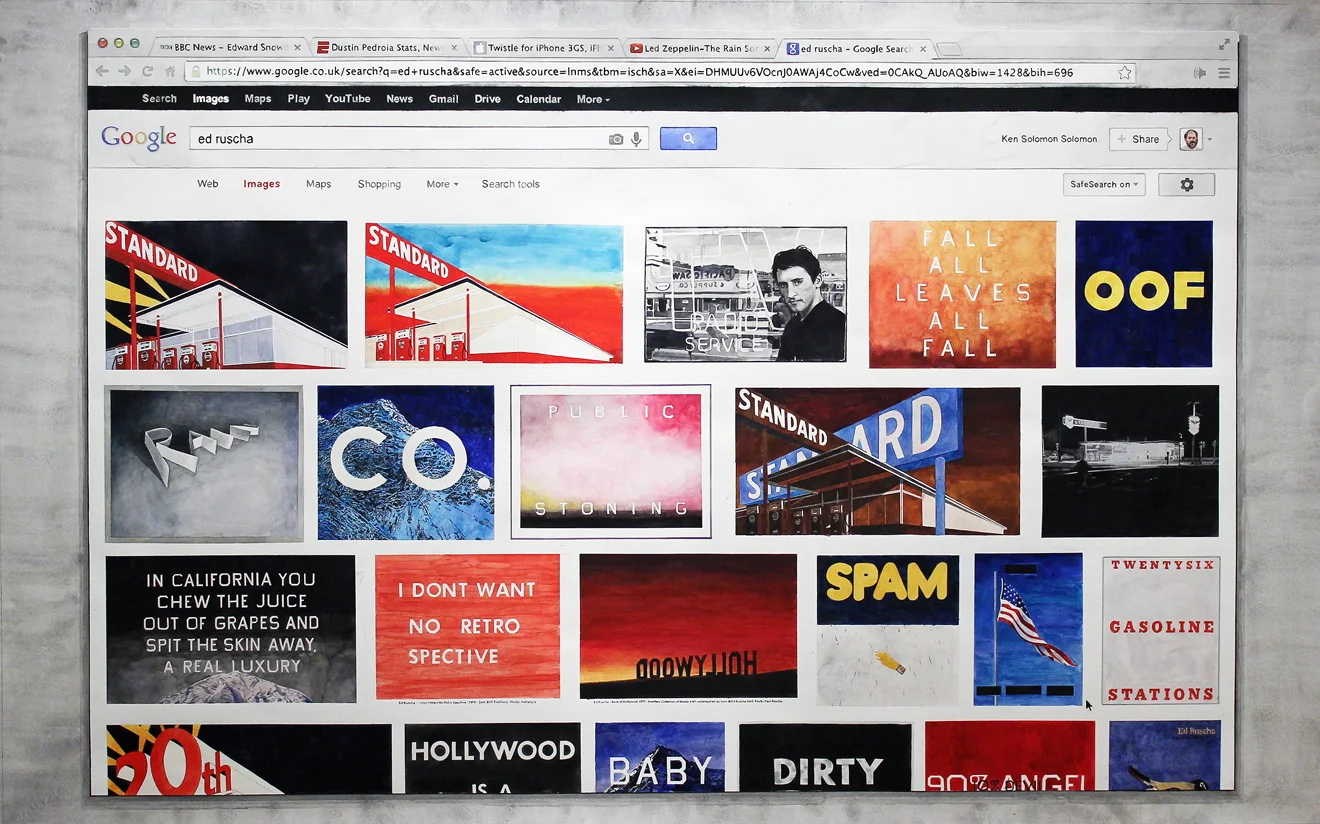
Task: Open the DIRTY text thumbnail
Action: tap(826, 759)
